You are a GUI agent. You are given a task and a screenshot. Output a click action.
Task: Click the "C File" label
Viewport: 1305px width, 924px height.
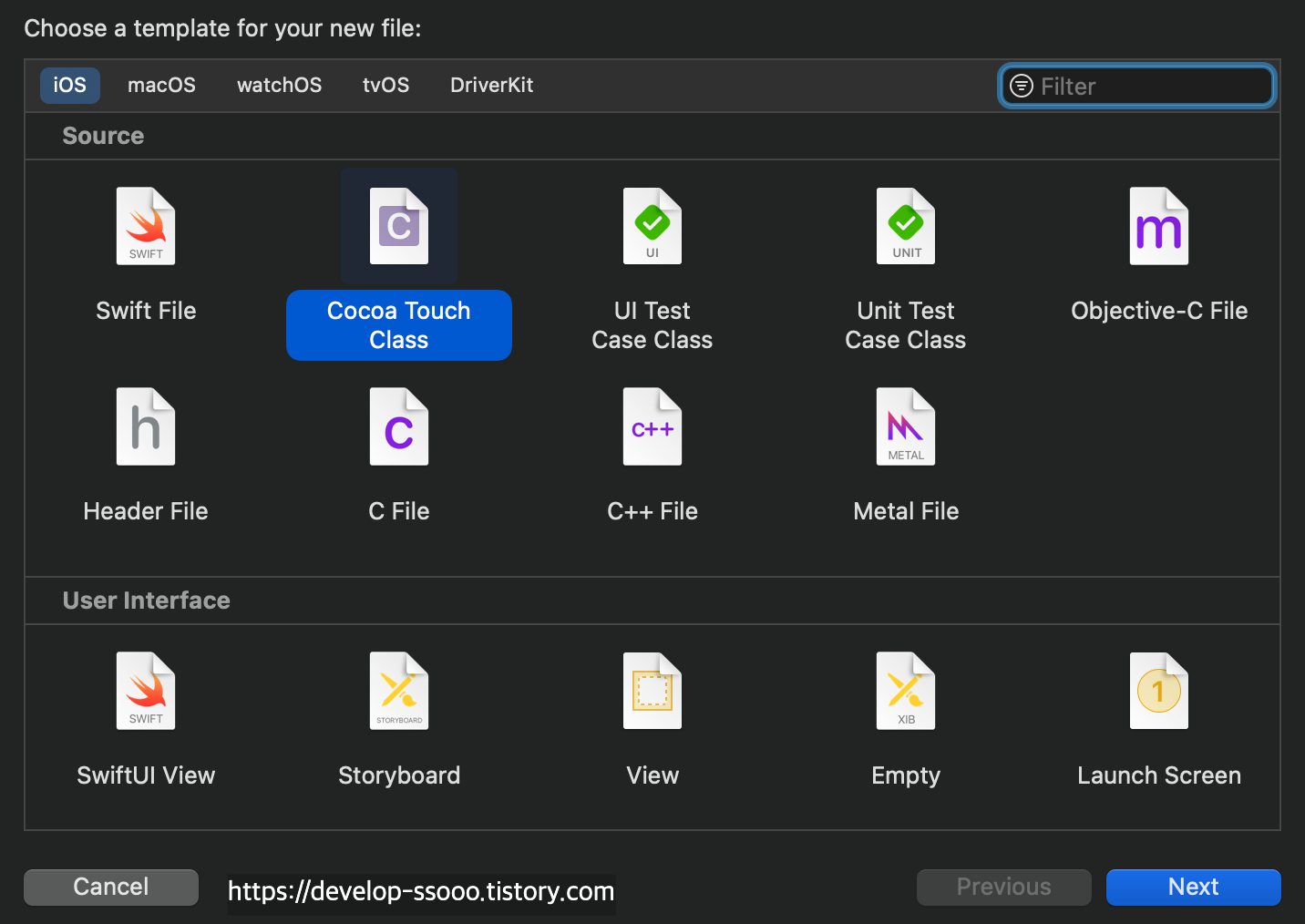(x=399, y=511)
